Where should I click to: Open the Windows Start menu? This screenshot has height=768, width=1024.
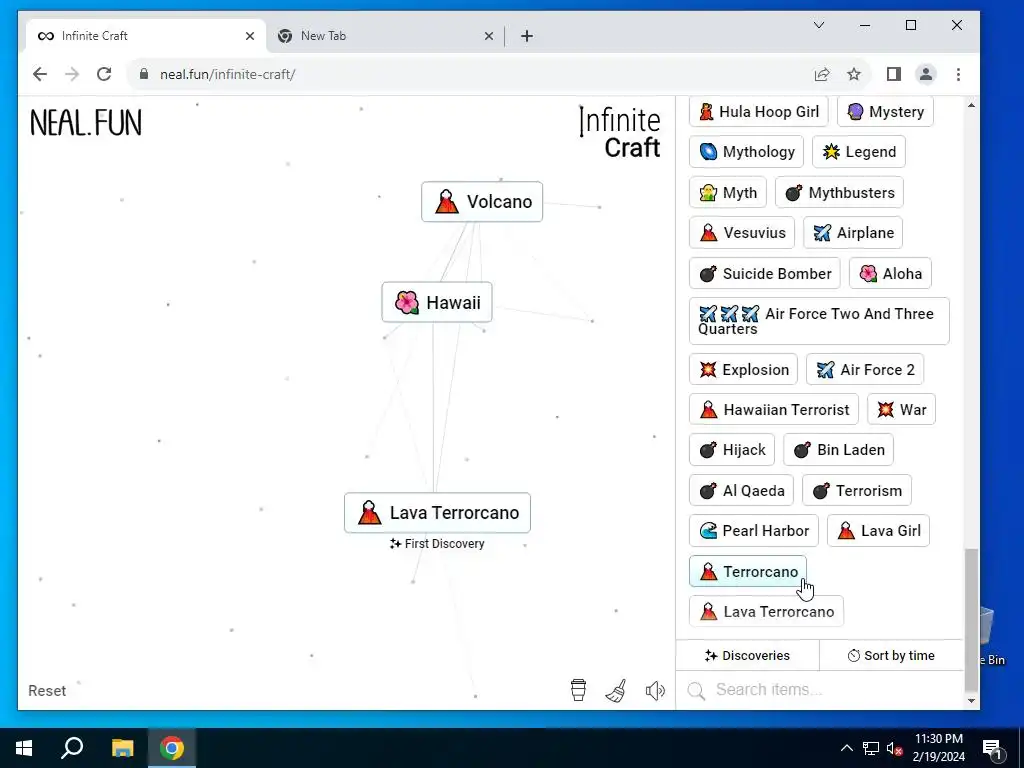click(x=24, y=748)
